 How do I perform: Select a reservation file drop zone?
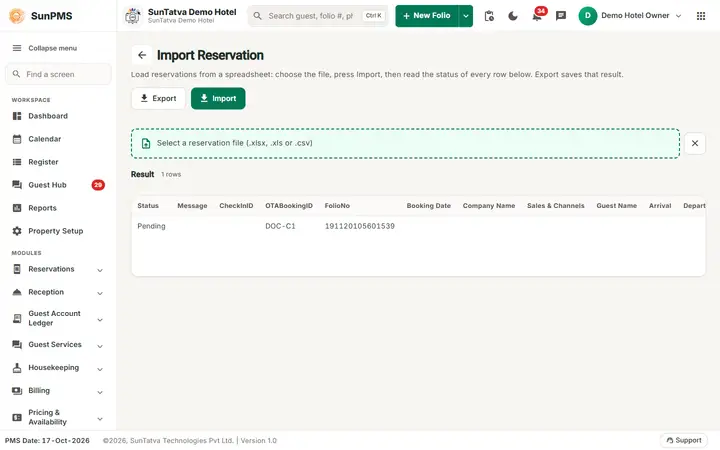405,143
